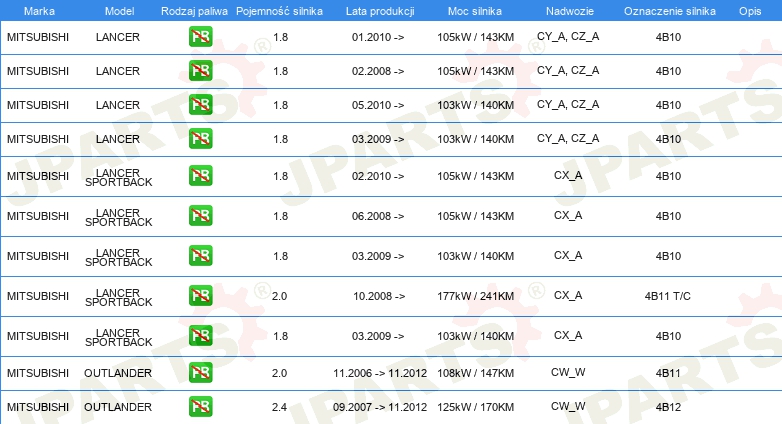Image resolution: width=782 pixels, height=424 pixels.
Task: Click 'MITSUBISHI' in the Outlander 2.4 row
Action: [38, 407]
